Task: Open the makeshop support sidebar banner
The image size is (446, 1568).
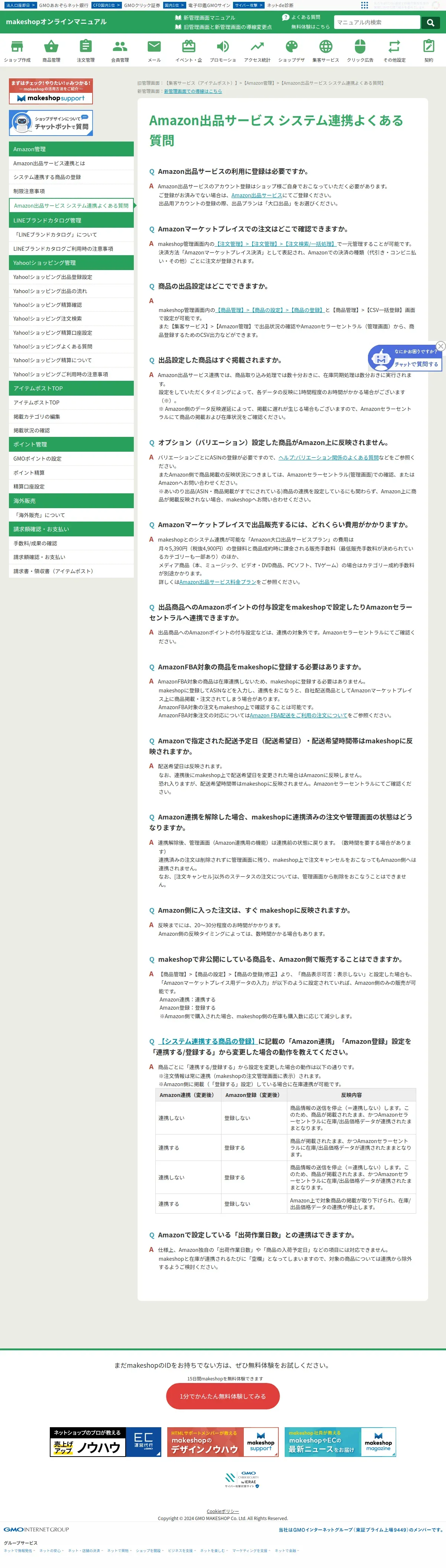Action: (51, 91)
